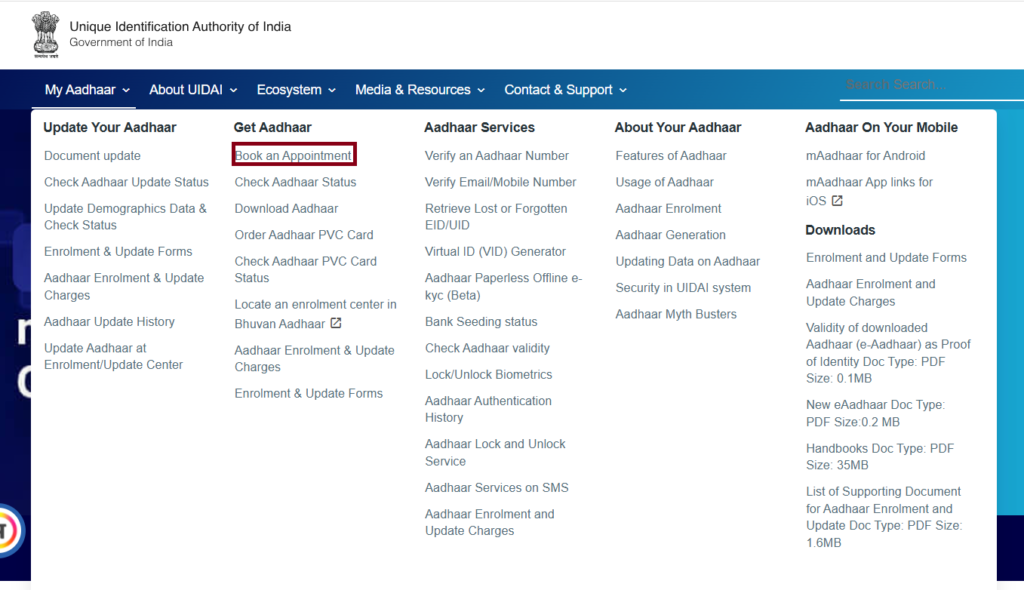Select the Lock/Unlock Biometrics link
Viewport: 1024px width, 590px height.
point(488,374)
